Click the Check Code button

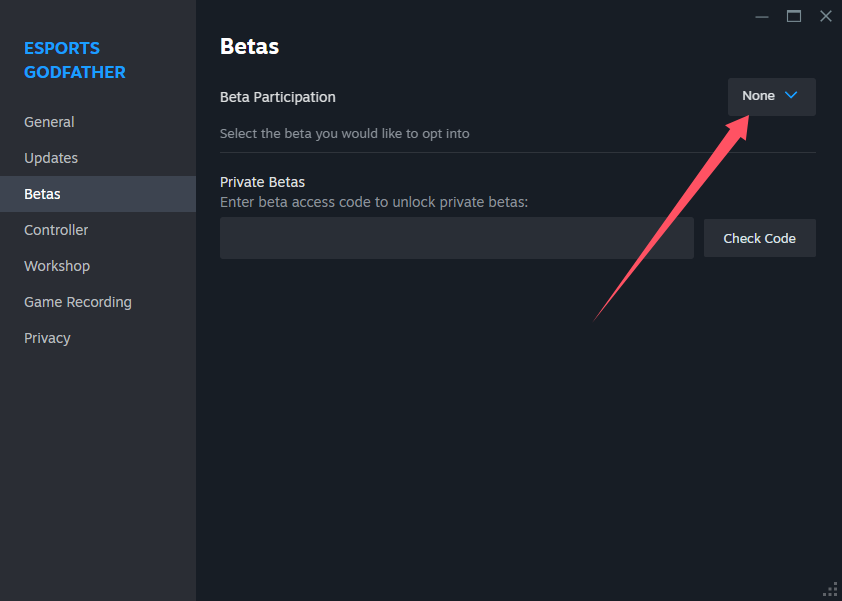759,238
